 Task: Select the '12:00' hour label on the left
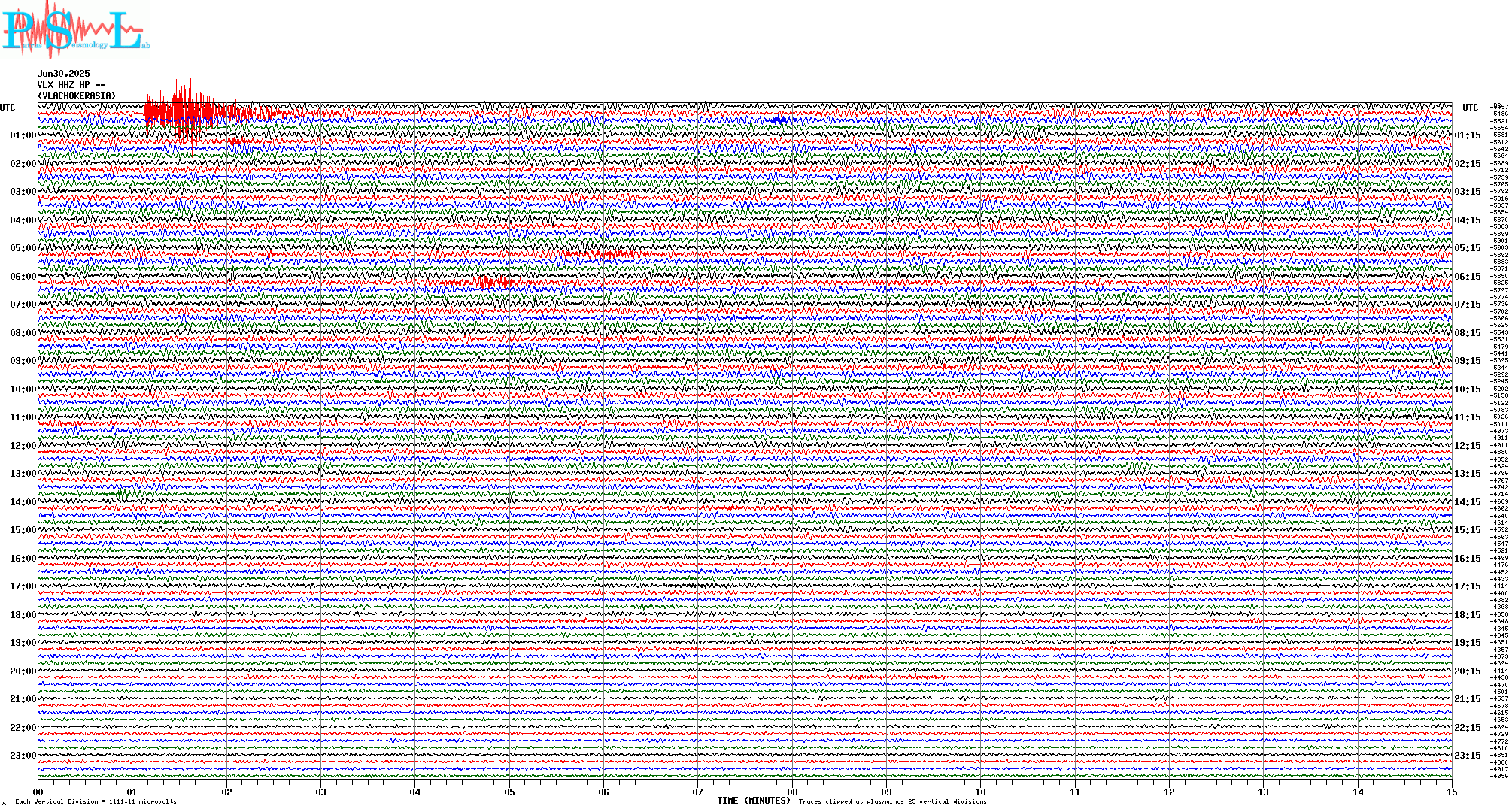(x=23, y=446)
